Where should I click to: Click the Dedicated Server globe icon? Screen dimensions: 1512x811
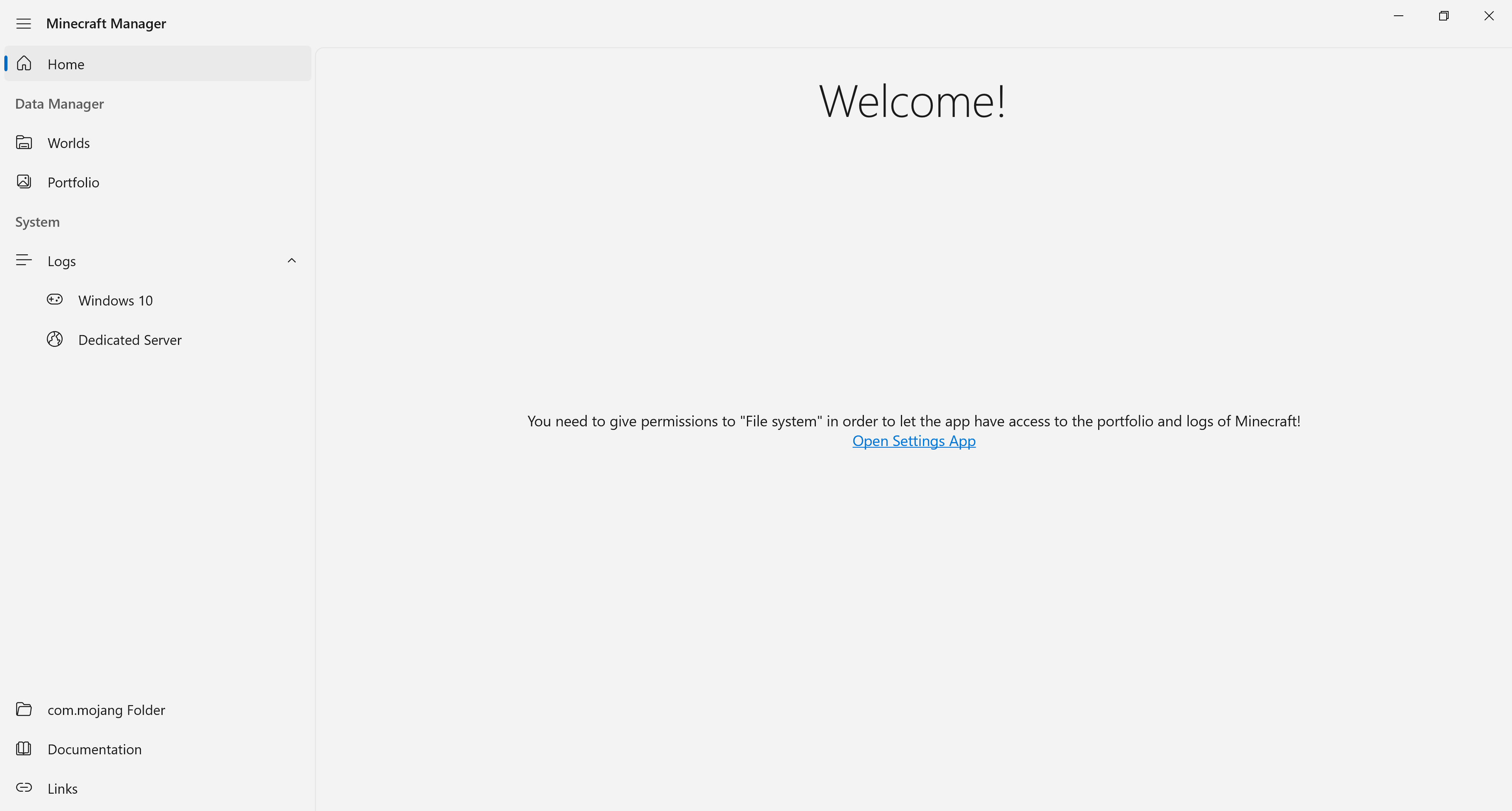55,339
